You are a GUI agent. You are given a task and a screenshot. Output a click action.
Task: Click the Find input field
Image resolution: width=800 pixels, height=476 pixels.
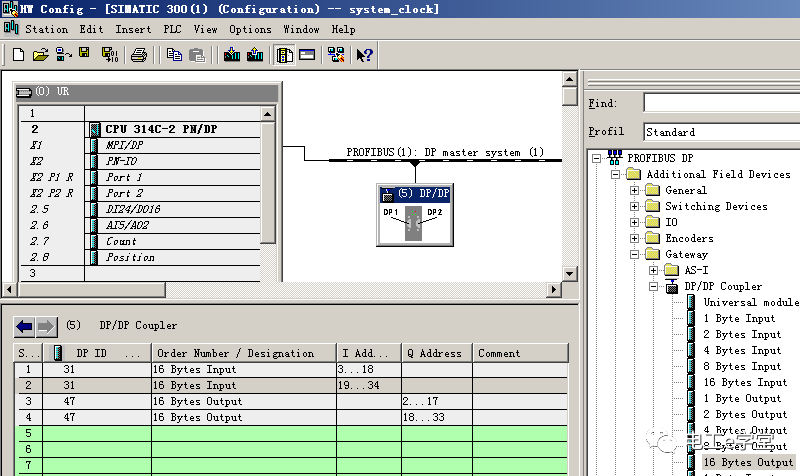point(721,103)
